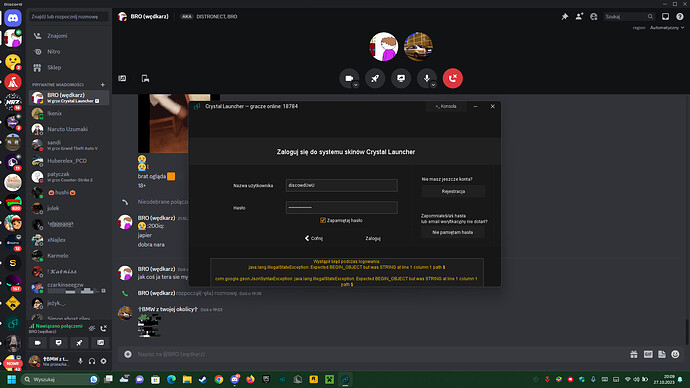Pop out call window icon
This screenshot has width=690, height=388.
tap(145, 79)
